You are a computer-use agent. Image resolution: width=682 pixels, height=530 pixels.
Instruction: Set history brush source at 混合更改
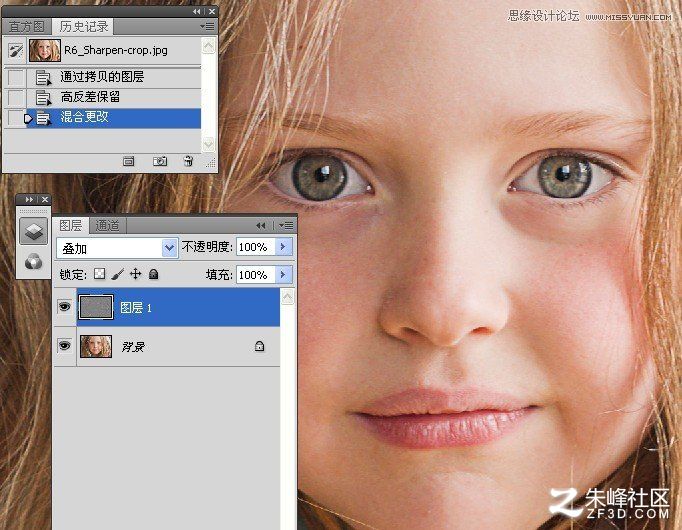coord(16,117)
